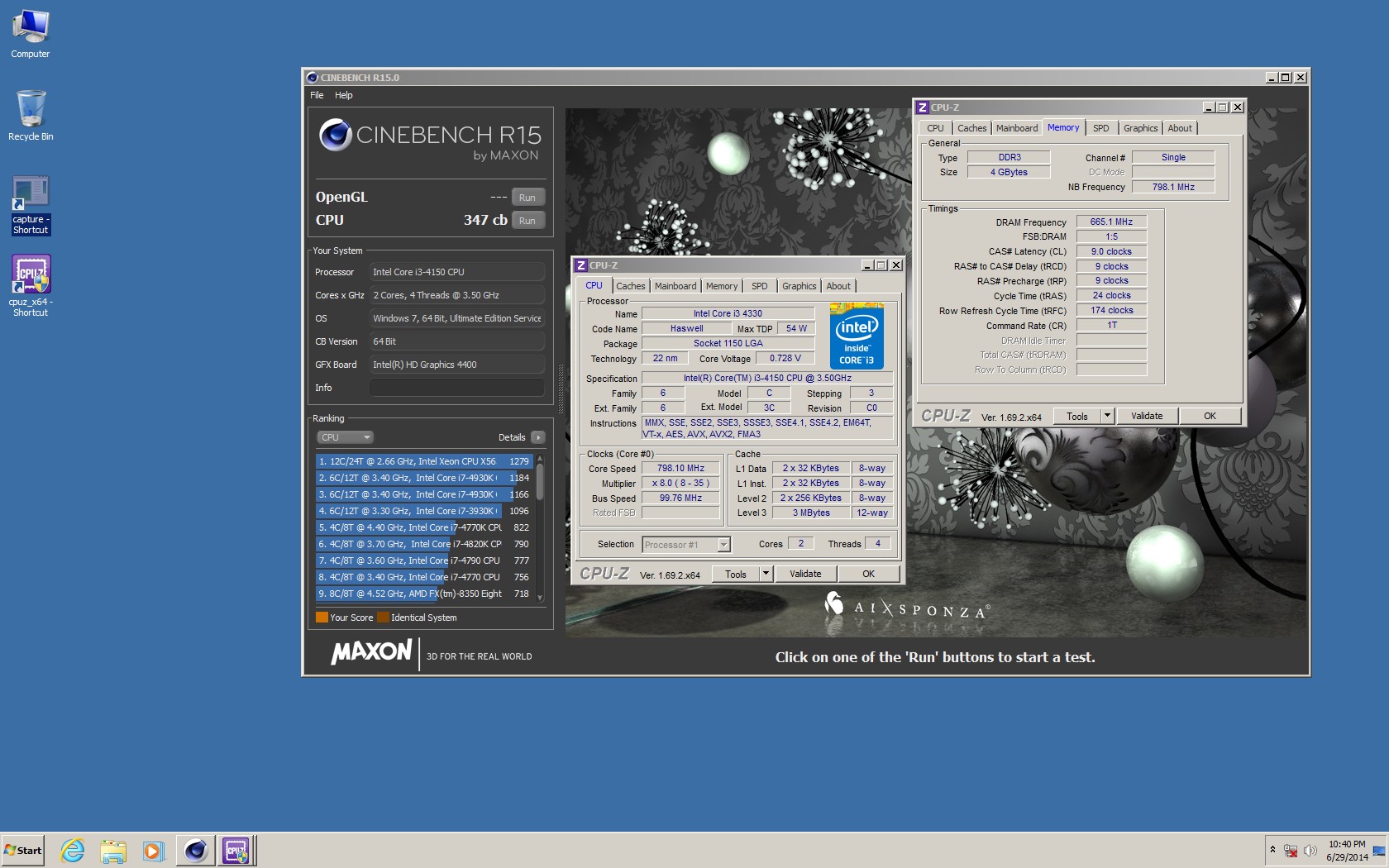Switch to SPD tab in CPU-Z Memory window
The height and width of the screenshot is (868, 1389).
[1101, 128]
